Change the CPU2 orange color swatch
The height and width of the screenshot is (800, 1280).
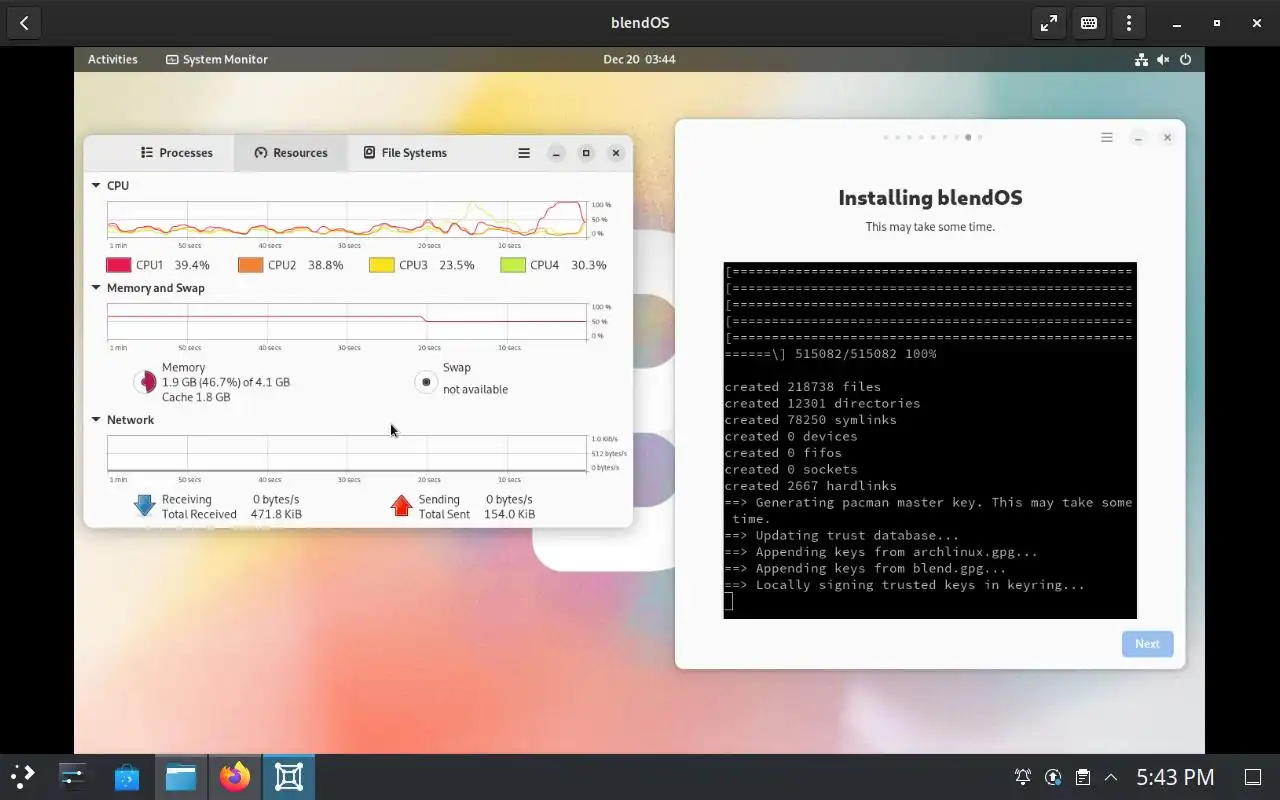[250, 265]
